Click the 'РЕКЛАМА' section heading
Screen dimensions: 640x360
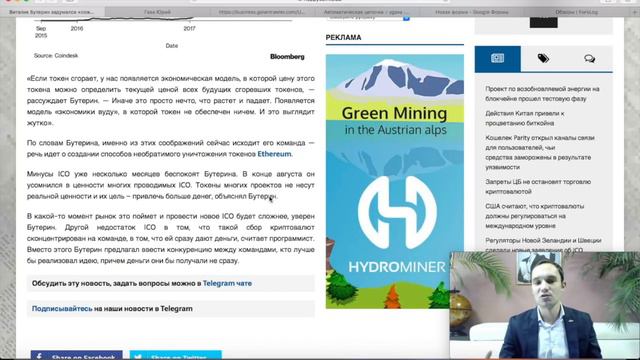(343, 38)
